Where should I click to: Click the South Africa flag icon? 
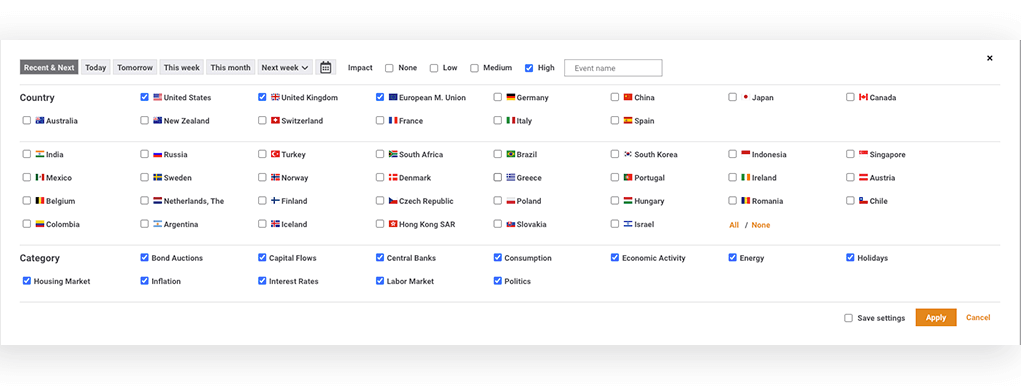click(x=393, y=154)
